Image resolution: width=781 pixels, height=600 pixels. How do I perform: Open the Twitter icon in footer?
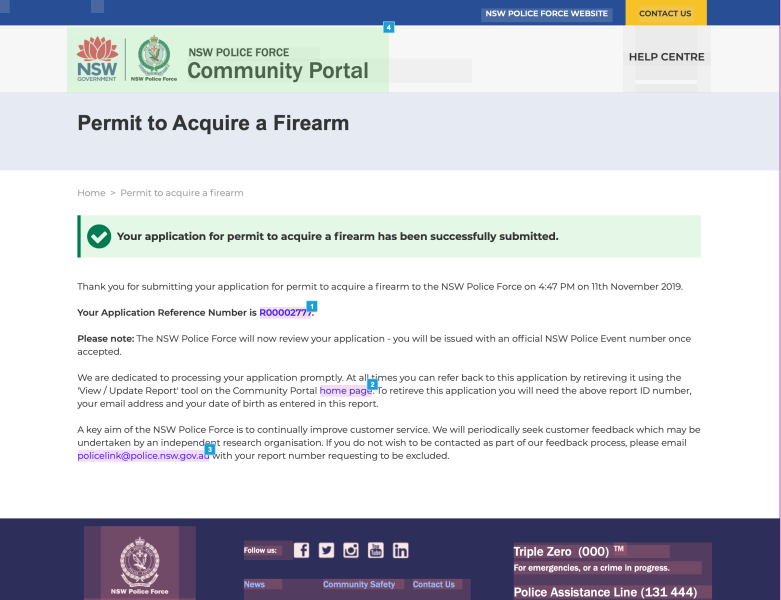326,550
